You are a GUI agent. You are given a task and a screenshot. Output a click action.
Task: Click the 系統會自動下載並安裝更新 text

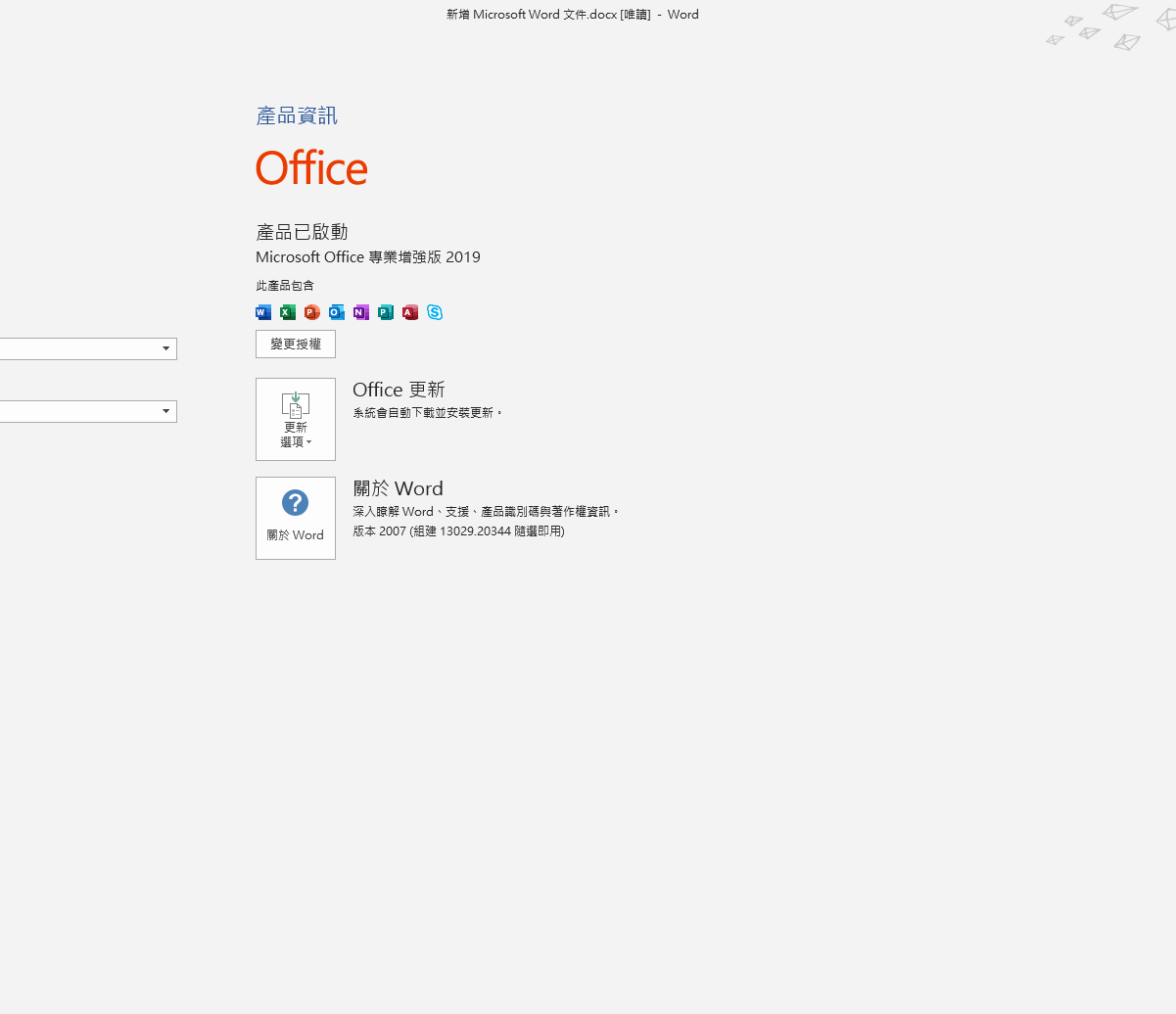pos(428,413)
